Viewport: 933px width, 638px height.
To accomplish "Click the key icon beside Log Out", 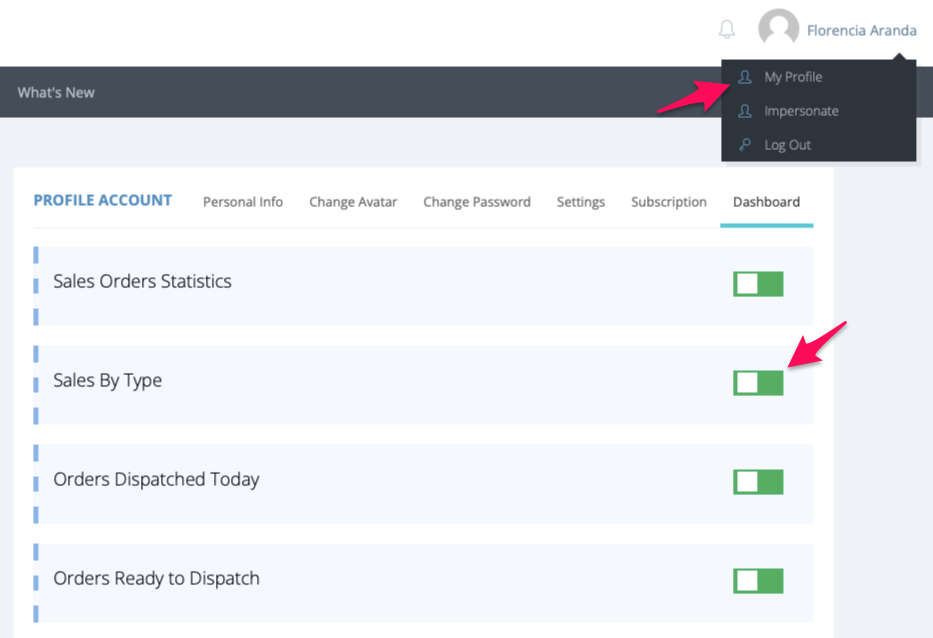I will coord(744,145).
